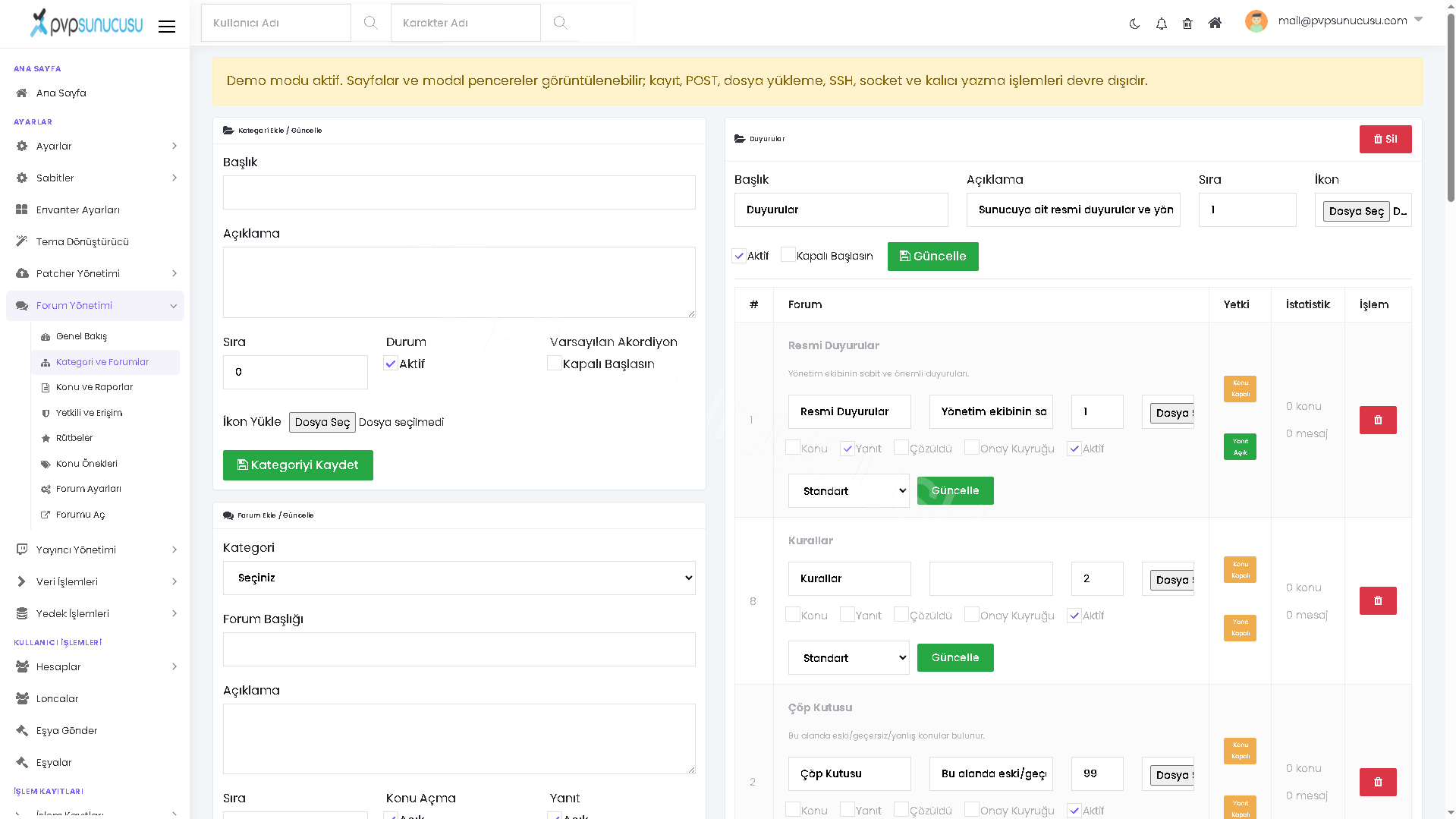
Task: Delete the Kurallar forum with trash button
Action: (1378, 600)
